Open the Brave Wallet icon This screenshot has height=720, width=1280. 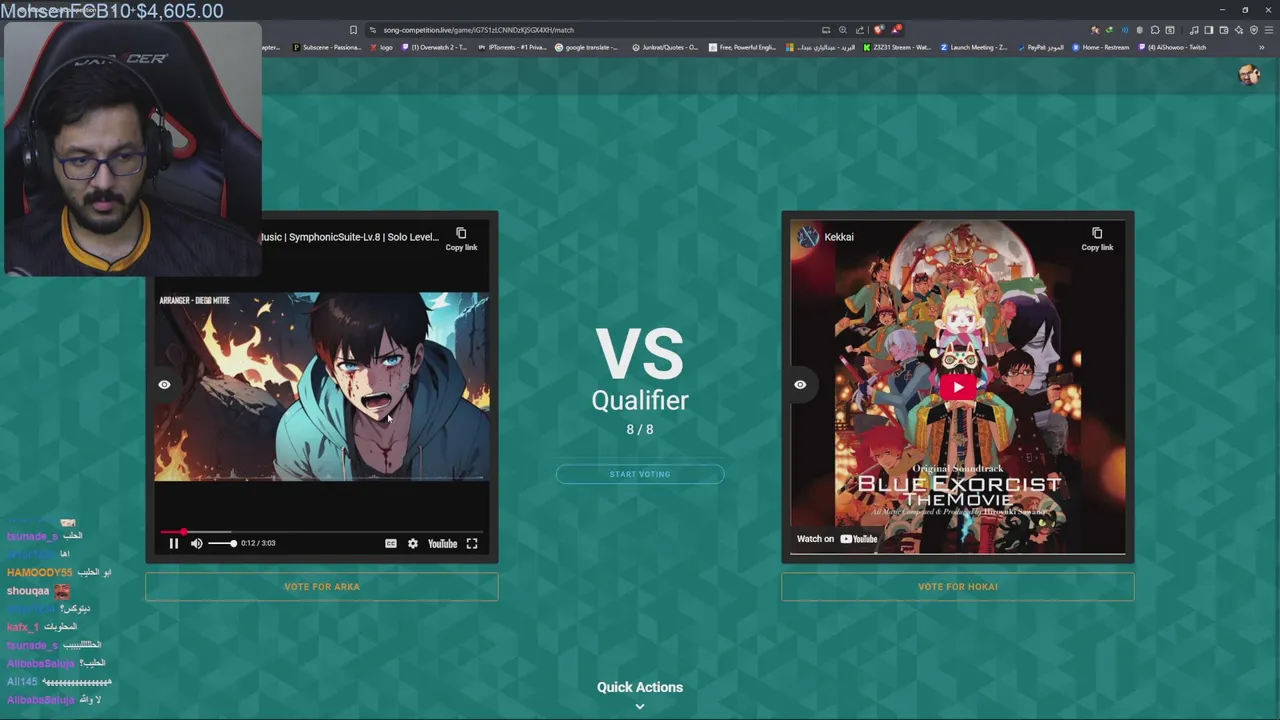click(x=1223, y=30)
